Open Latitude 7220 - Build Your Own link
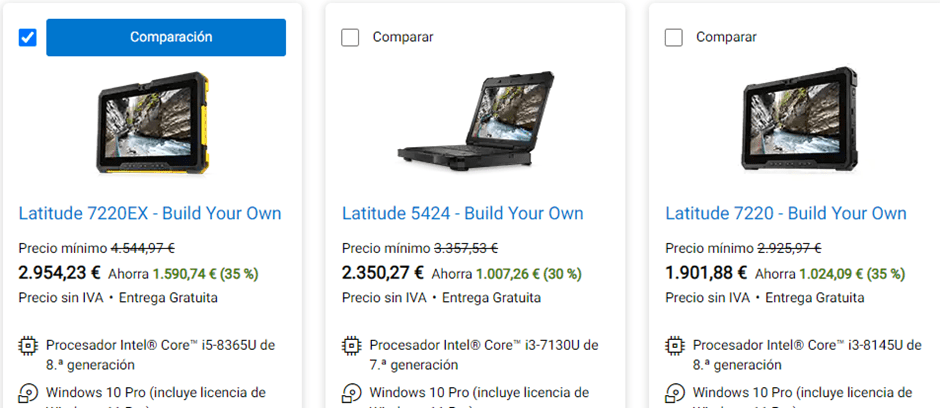Viewport: 940px width, 408px height. [786, 213]
